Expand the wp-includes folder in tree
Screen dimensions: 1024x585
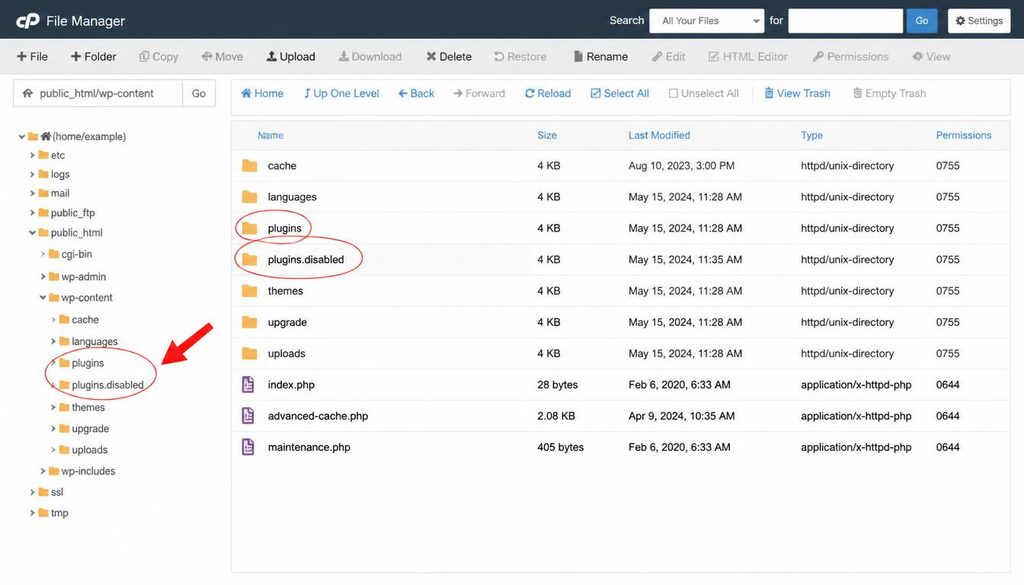pos(43,471)
